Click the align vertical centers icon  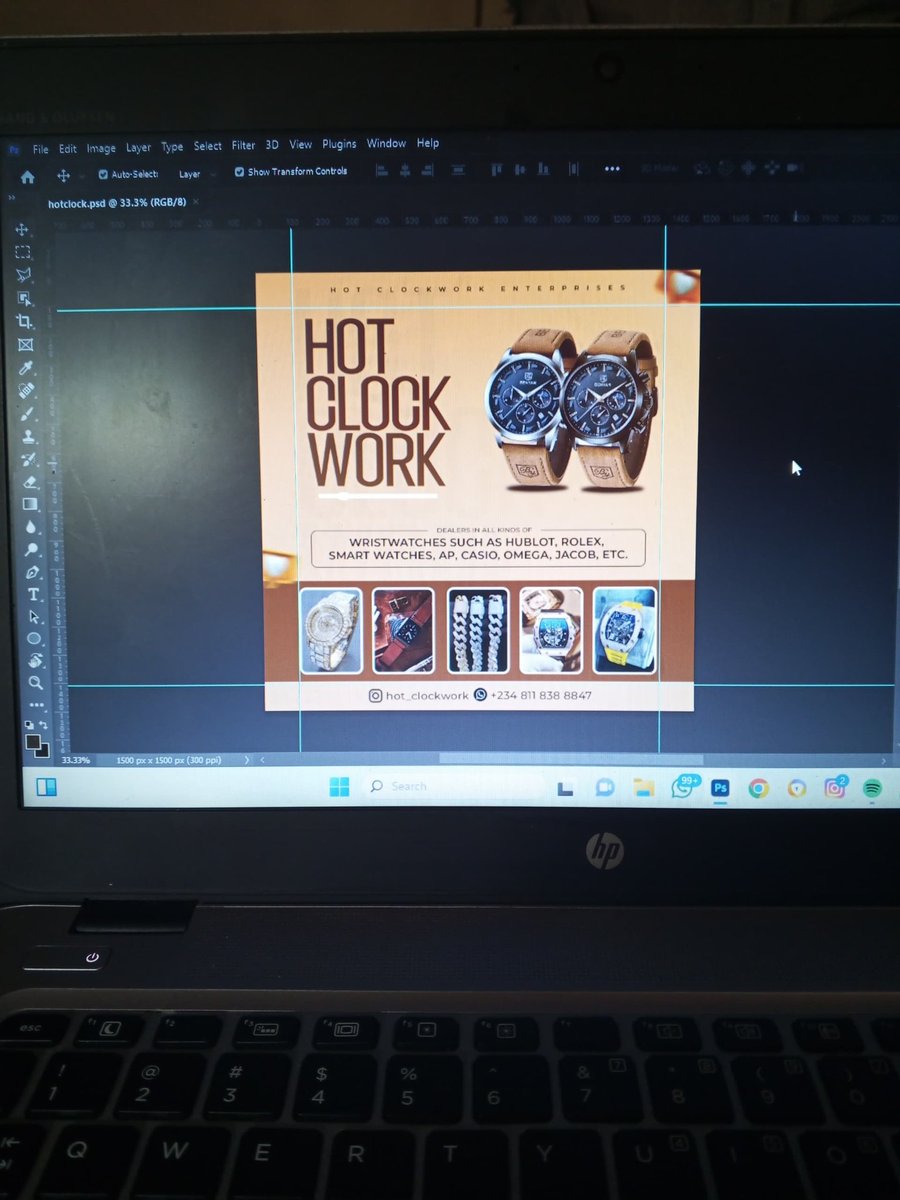(x=519, y=170)
